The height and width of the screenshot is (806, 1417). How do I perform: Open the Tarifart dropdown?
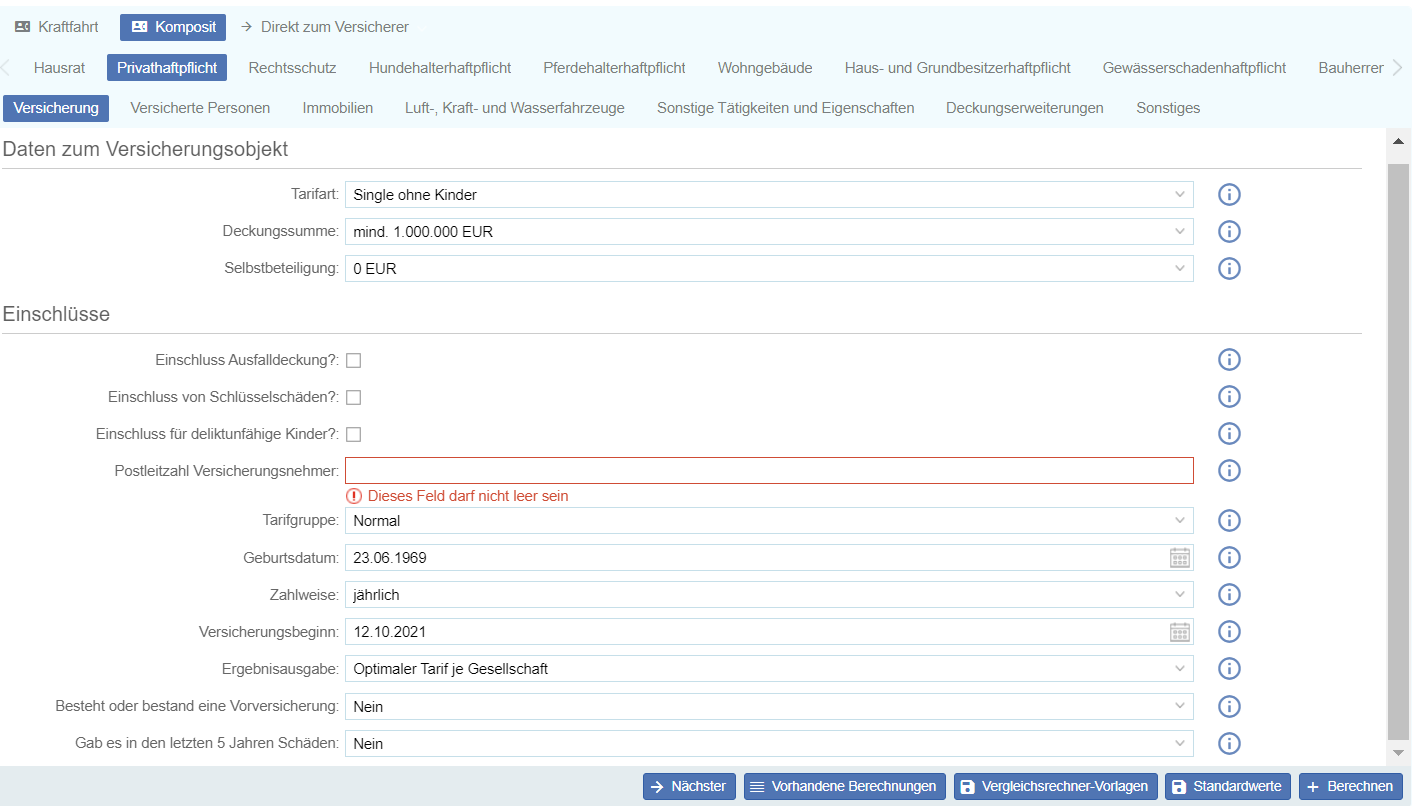[x=768, y=194]
